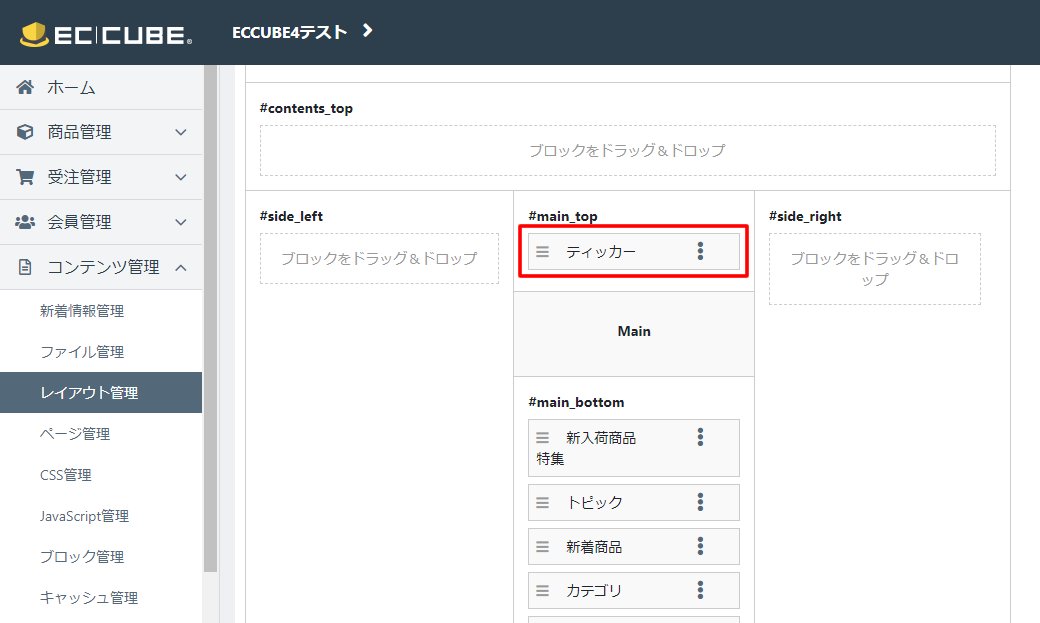Expand the 受注管理 chevron
The width and height of the screenshot is (1040, 623).
click(180, 177)
